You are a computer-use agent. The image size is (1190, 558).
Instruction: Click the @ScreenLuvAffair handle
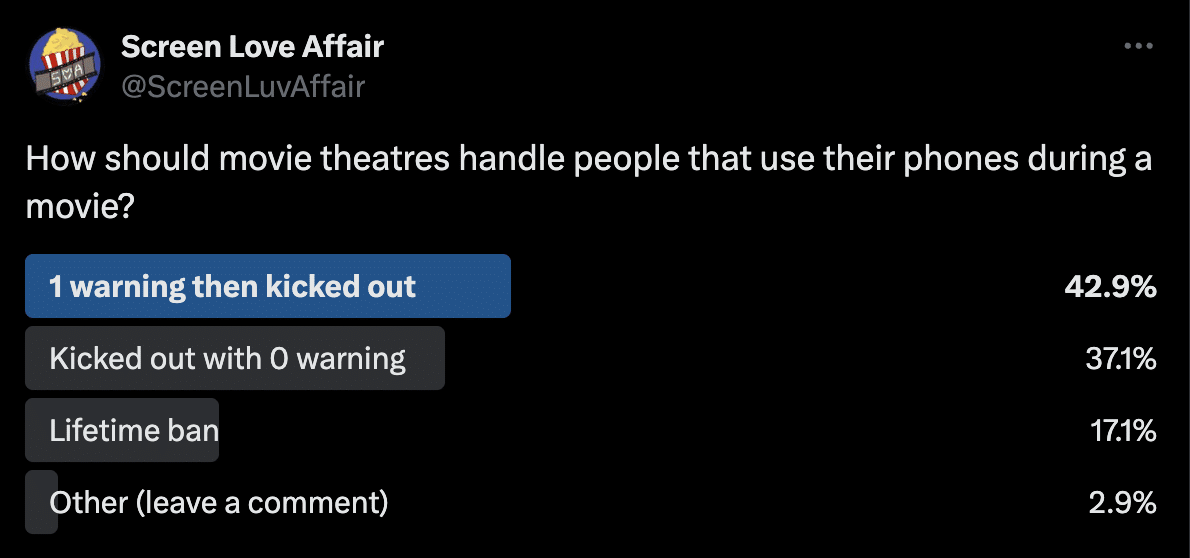point(243,87)
